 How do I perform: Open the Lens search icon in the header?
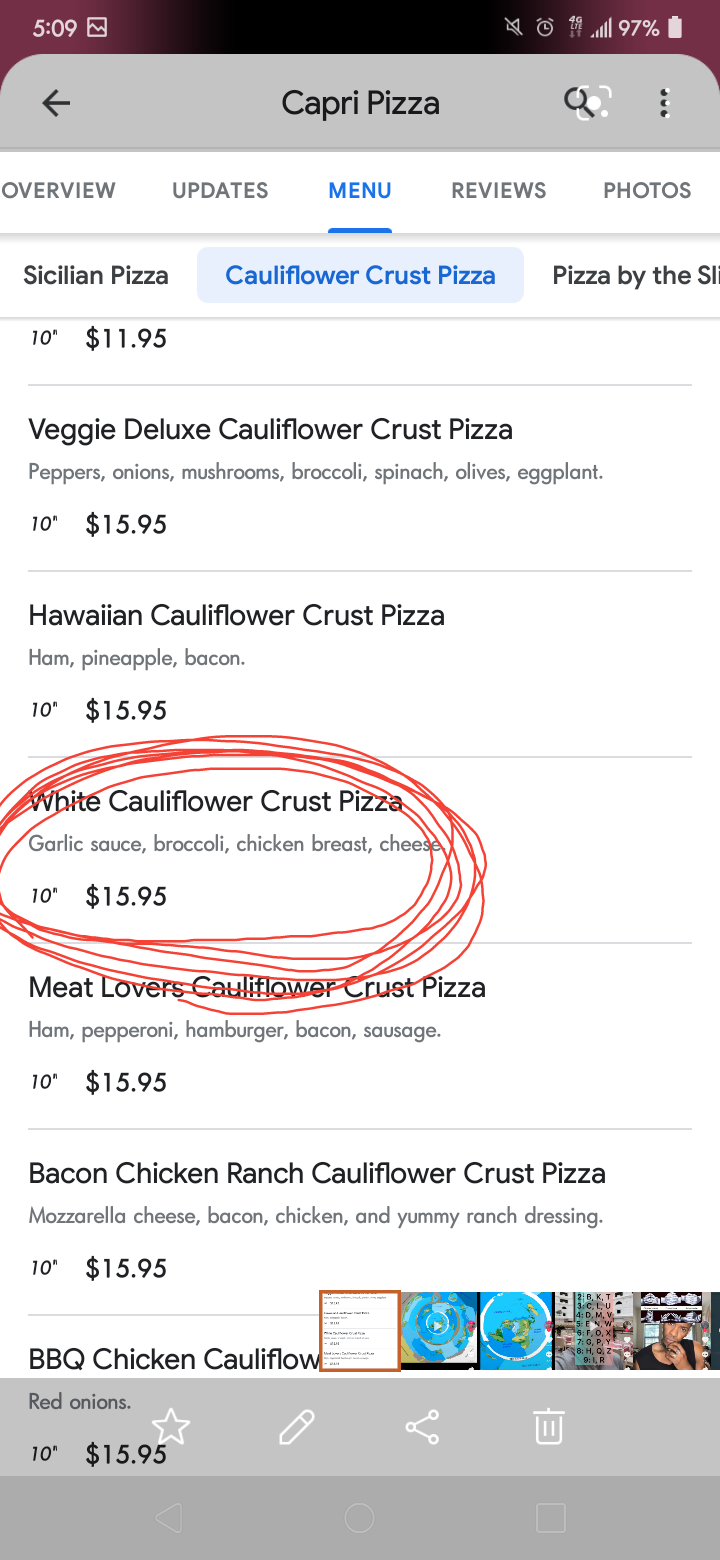(x=586, y=103)
